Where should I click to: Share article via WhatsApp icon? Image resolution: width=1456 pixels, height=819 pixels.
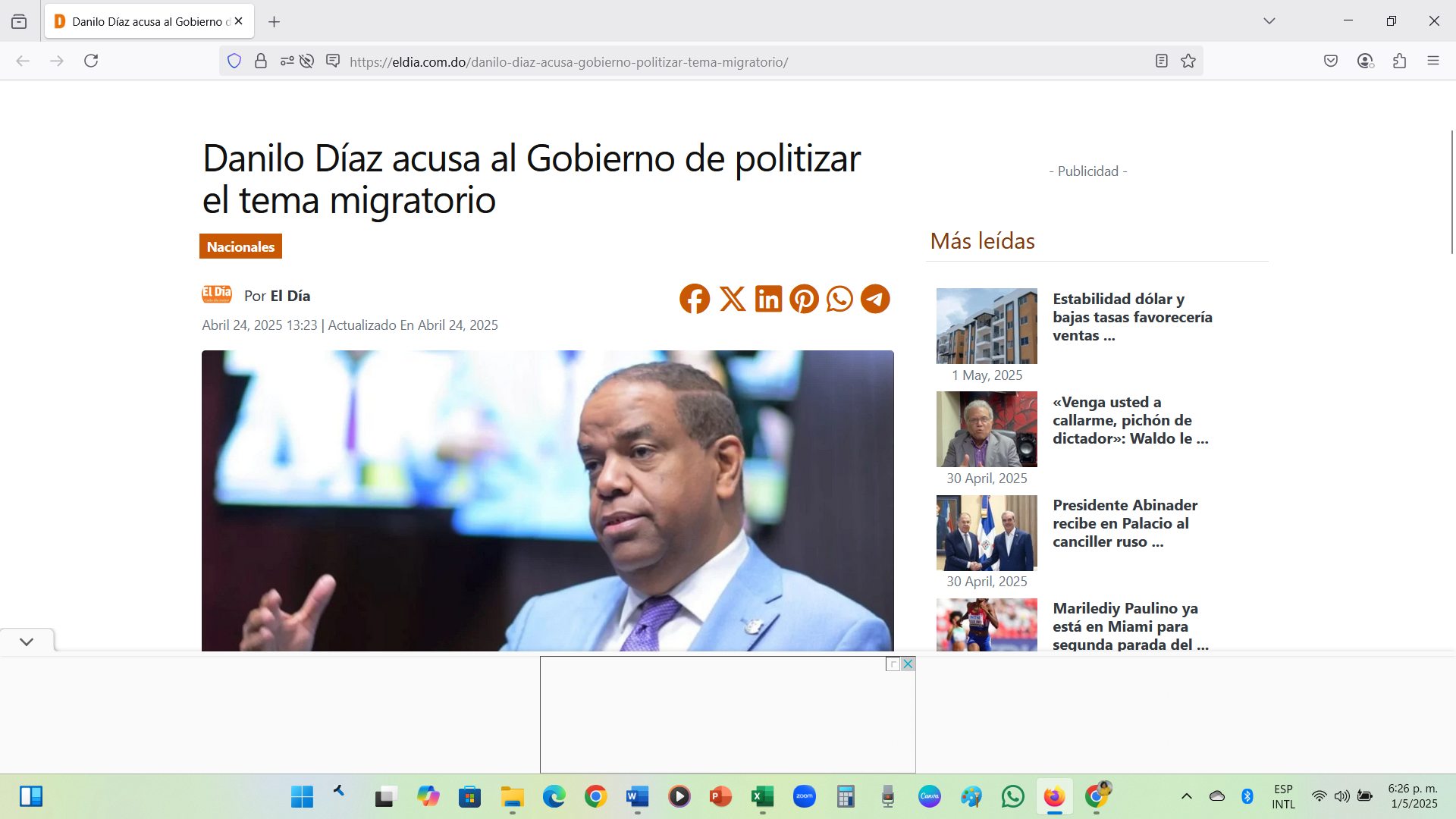tap(839, 299)
